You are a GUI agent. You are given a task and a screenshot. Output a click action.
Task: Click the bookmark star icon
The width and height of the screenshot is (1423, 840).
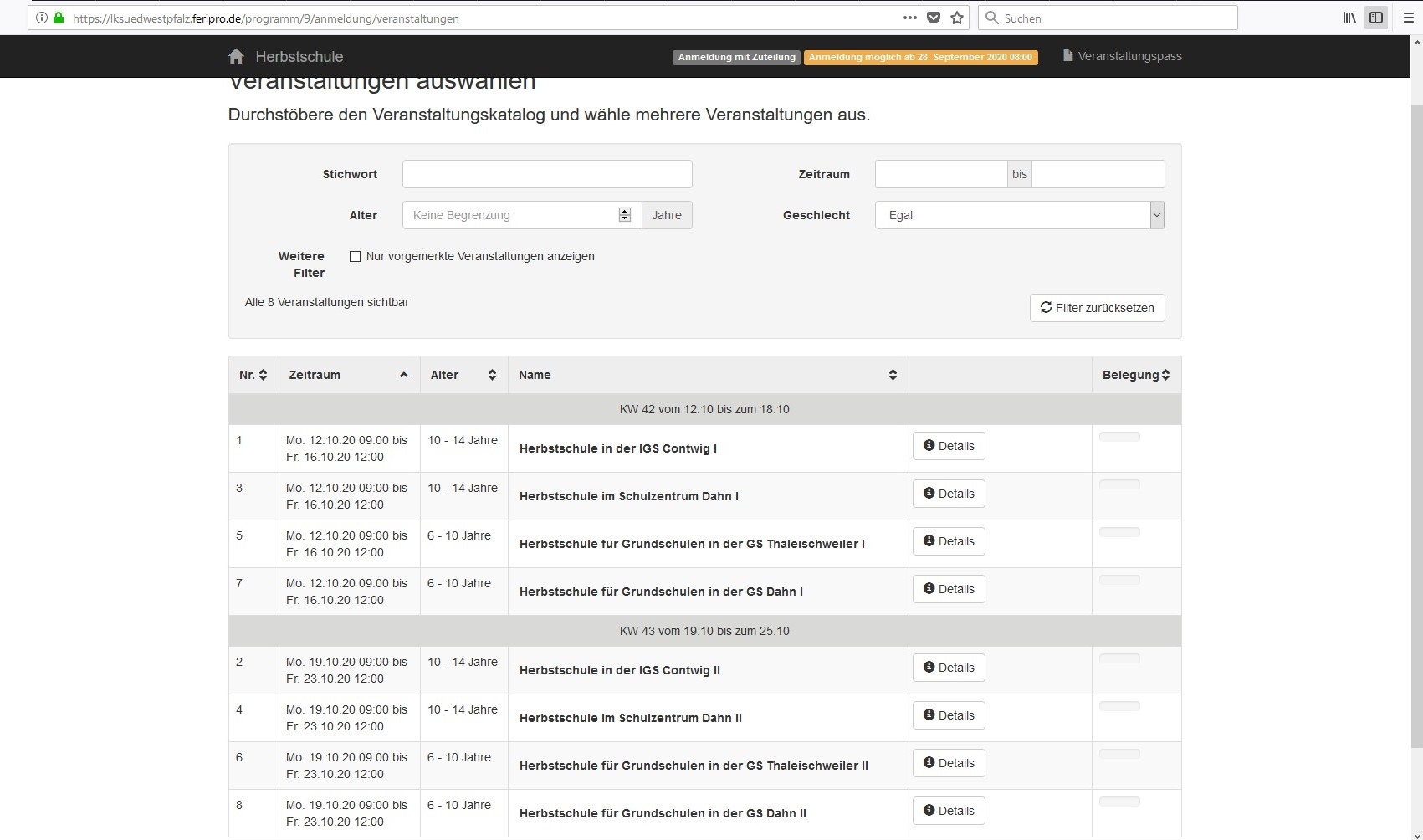click(x=957, y=18)
